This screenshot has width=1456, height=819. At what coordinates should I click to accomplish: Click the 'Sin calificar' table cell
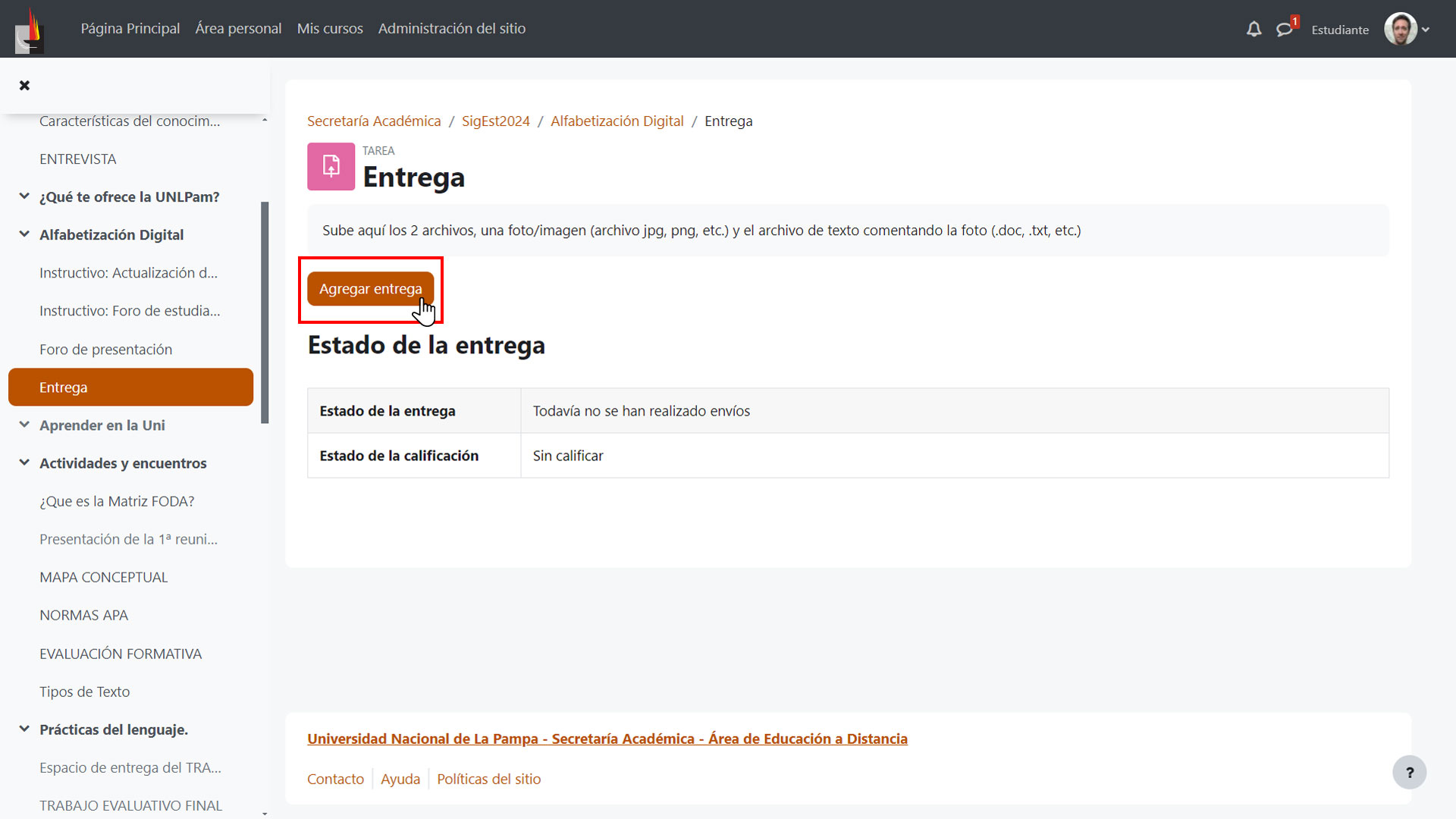pyautogui.click(x=955, y=456)
